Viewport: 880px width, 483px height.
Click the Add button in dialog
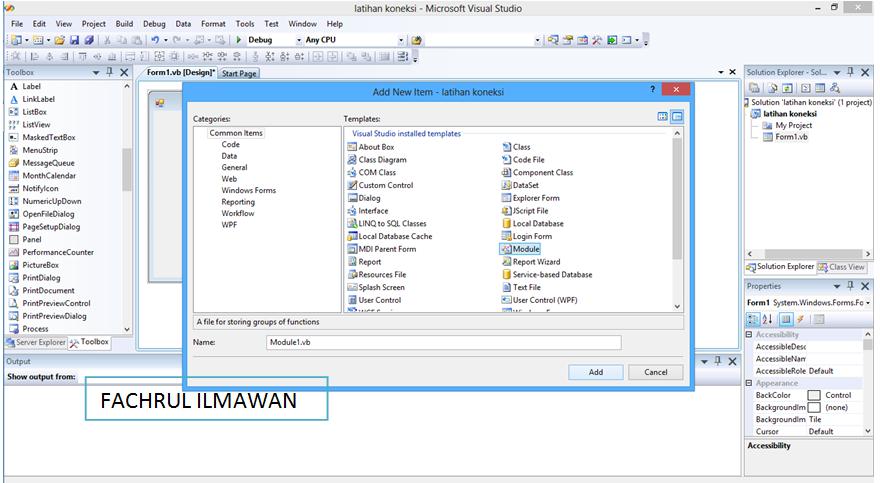click(595, 372)
